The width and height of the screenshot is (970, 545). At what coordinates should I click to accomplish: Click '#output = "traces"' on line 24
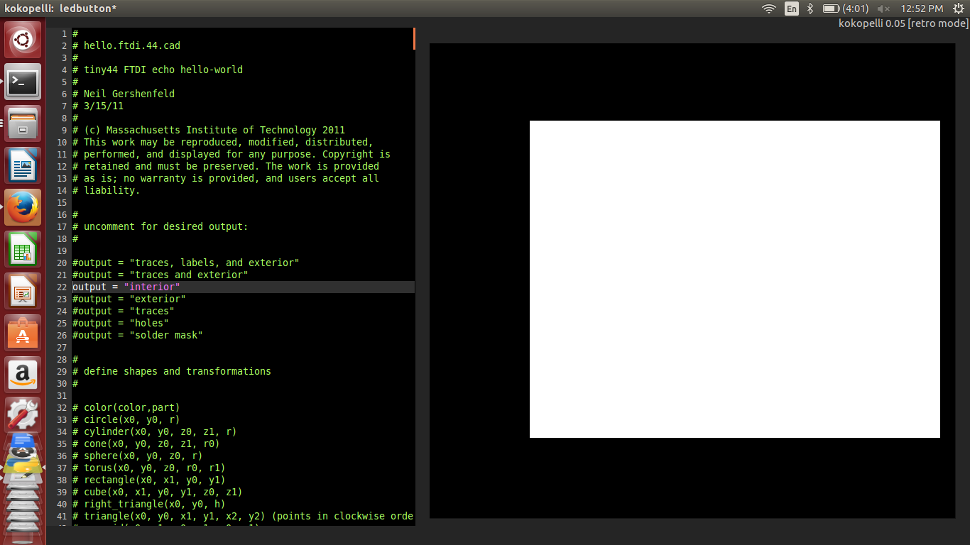(123, 311)
